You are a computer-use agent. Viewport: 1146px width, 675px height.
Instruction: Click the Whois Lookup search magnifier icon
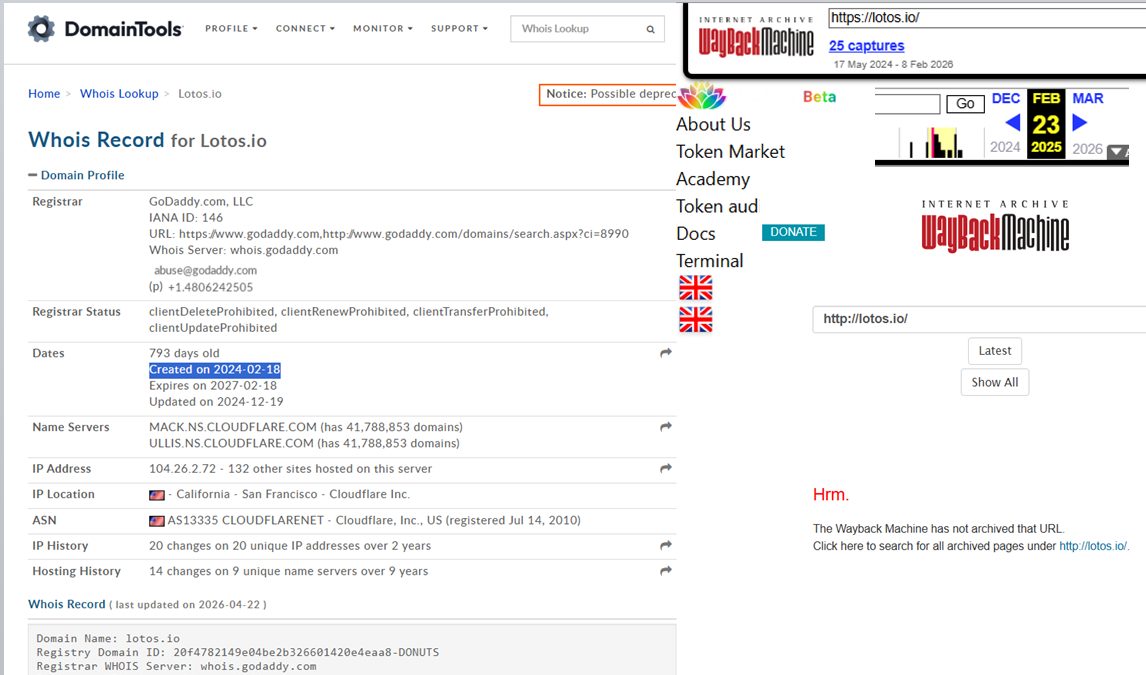(x=650, y=29)
